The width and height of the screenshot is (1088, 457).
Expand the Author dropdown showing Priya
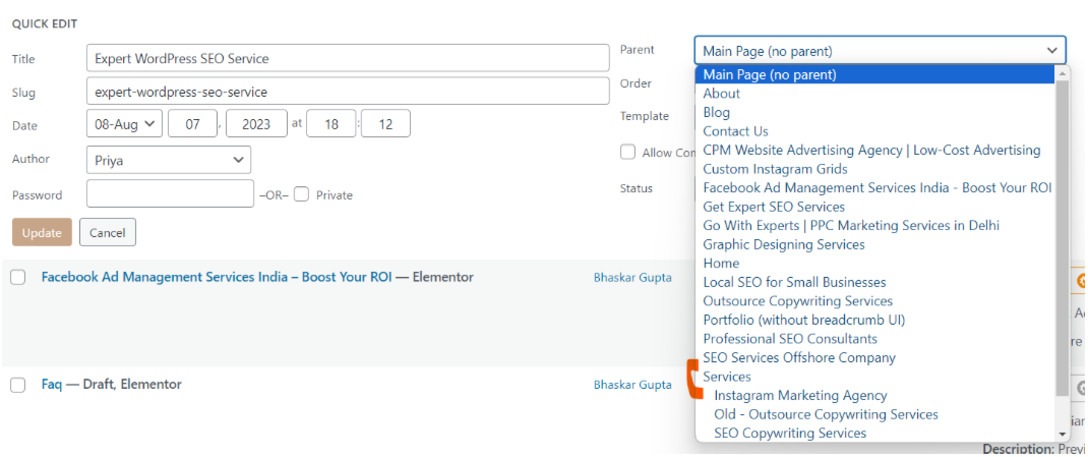pos(168,160)
